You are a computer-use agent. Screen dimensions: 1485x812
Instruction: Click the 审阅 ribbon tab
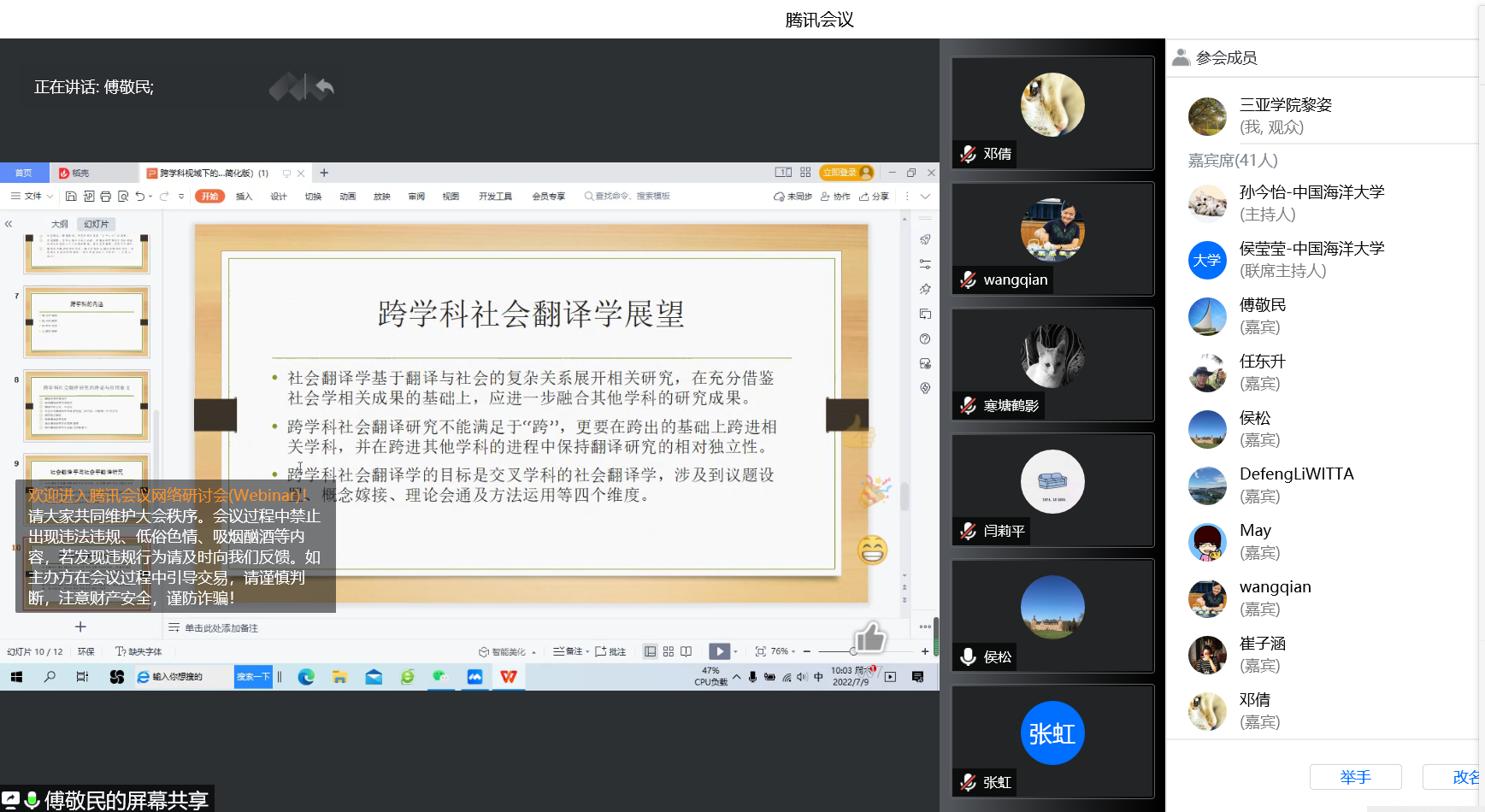click(416, 197)
